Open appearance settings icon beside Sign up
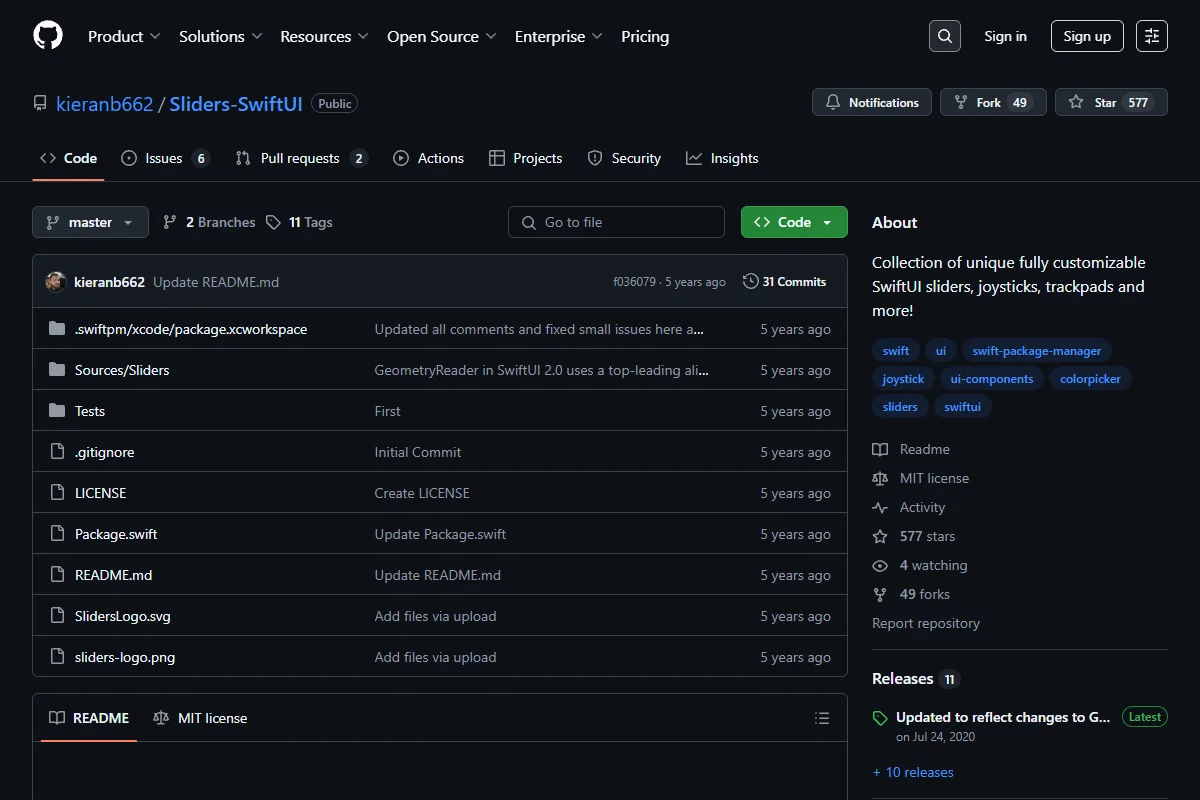 point(1152,36)
